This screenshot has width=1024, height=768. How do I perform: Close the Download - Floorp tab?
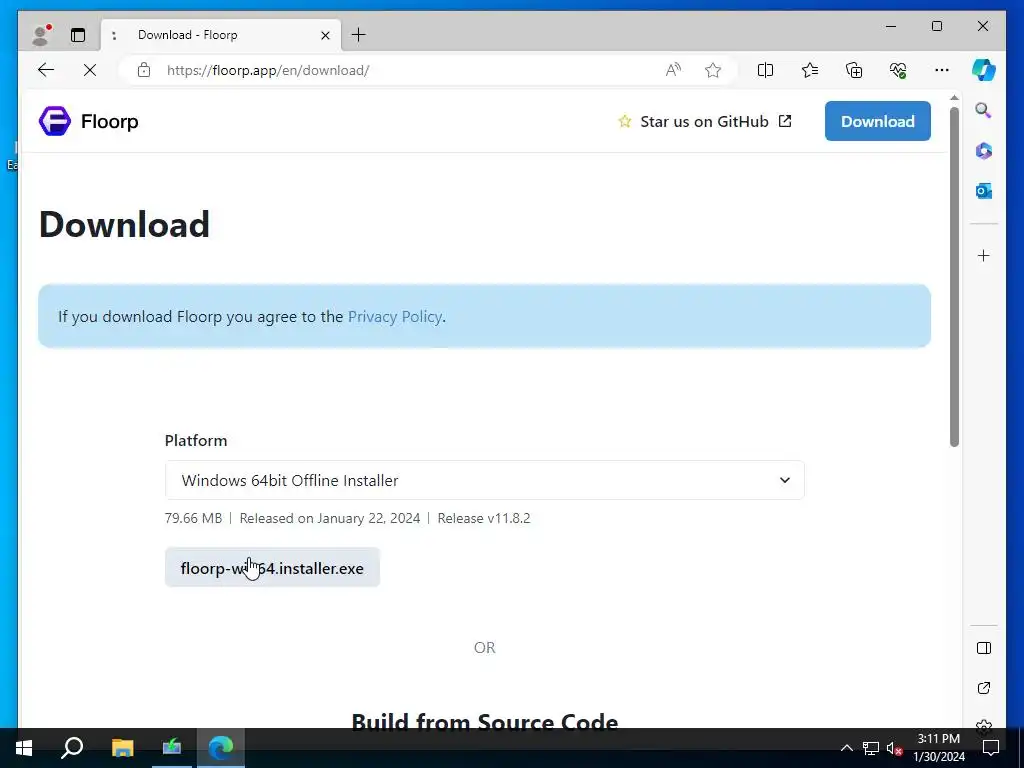tap(325, 35)
